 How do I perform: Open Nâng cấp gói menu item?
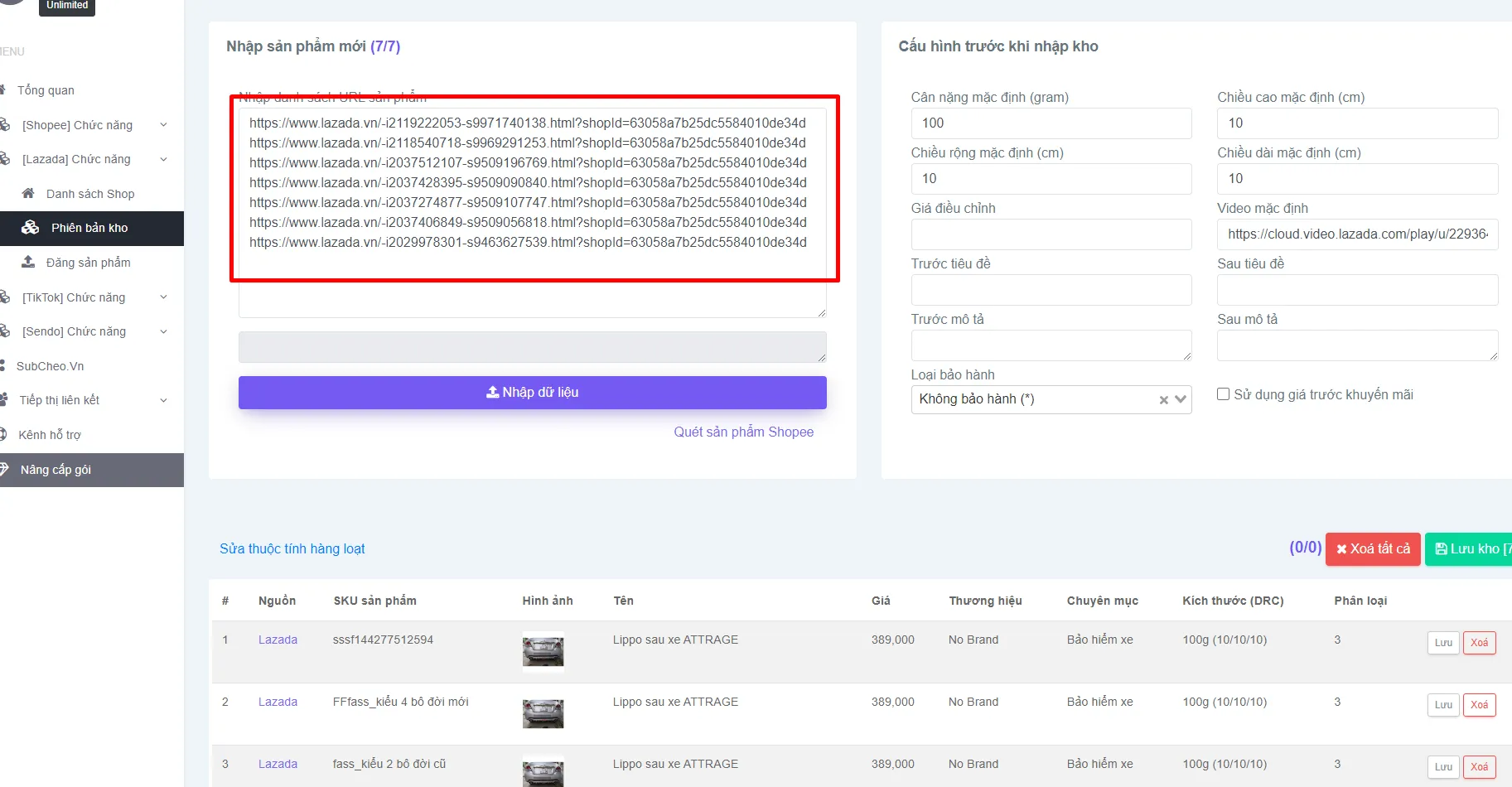click(92, 470)
